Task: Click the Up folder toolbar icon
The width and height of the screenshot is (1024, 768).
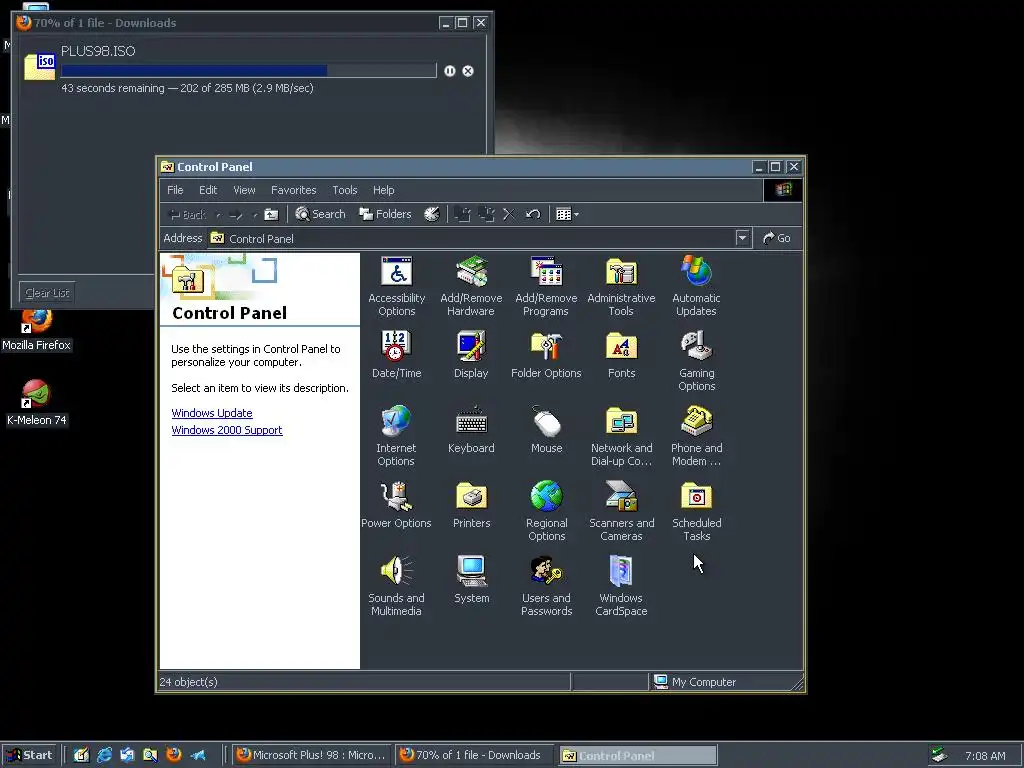Action: click(x=271, y=214)
